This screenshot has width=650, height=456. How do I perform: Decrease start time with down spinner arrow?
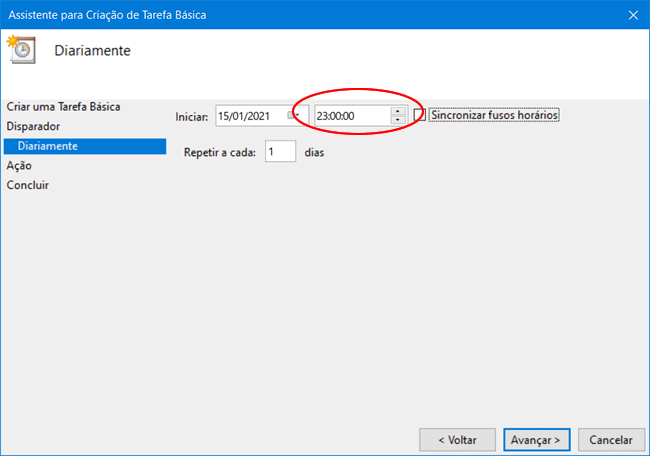pyautogui.click(x=398, y=121)
